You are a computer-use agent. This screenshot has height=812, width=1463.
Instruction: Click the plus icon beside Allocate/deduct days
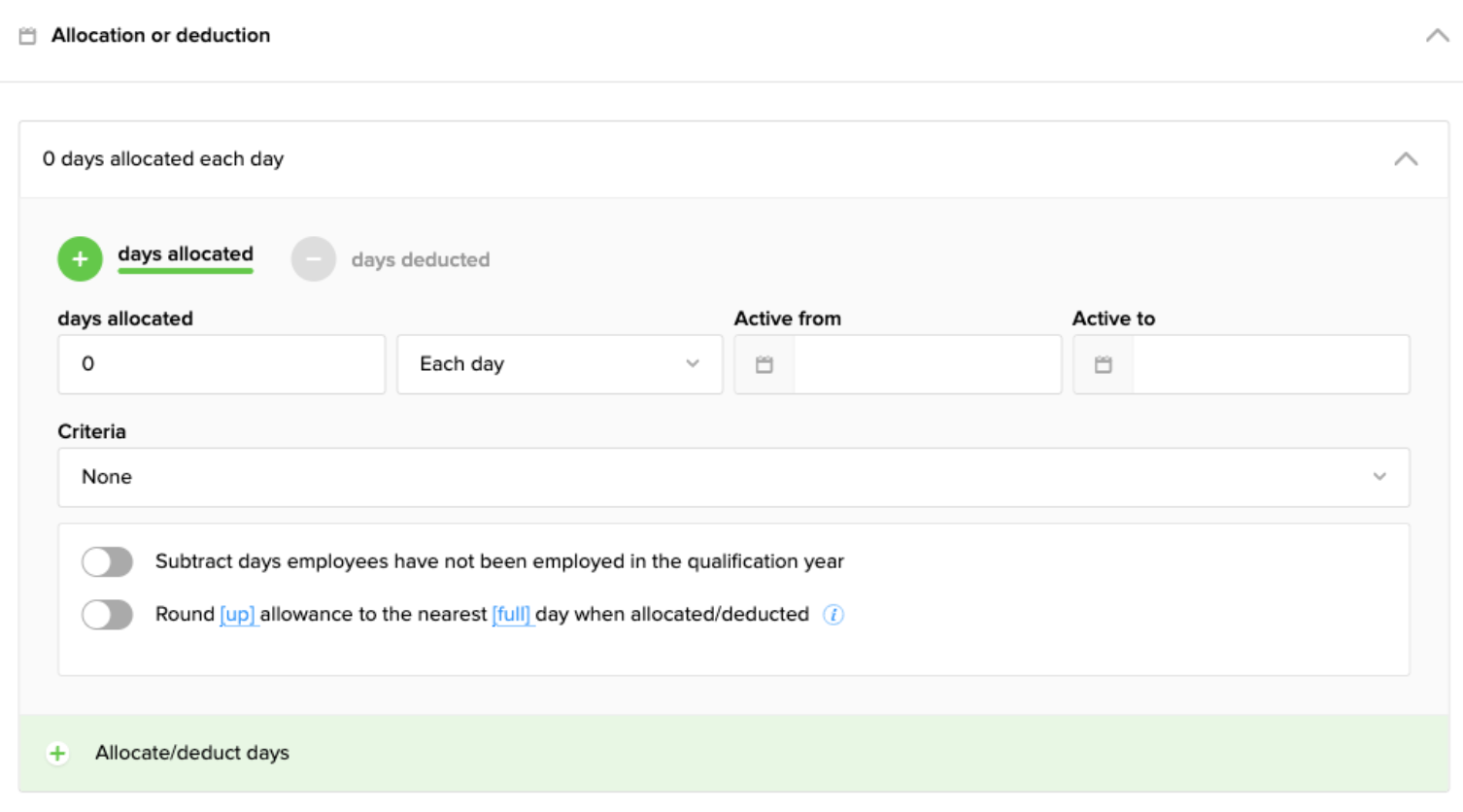[x=58, y=754]
